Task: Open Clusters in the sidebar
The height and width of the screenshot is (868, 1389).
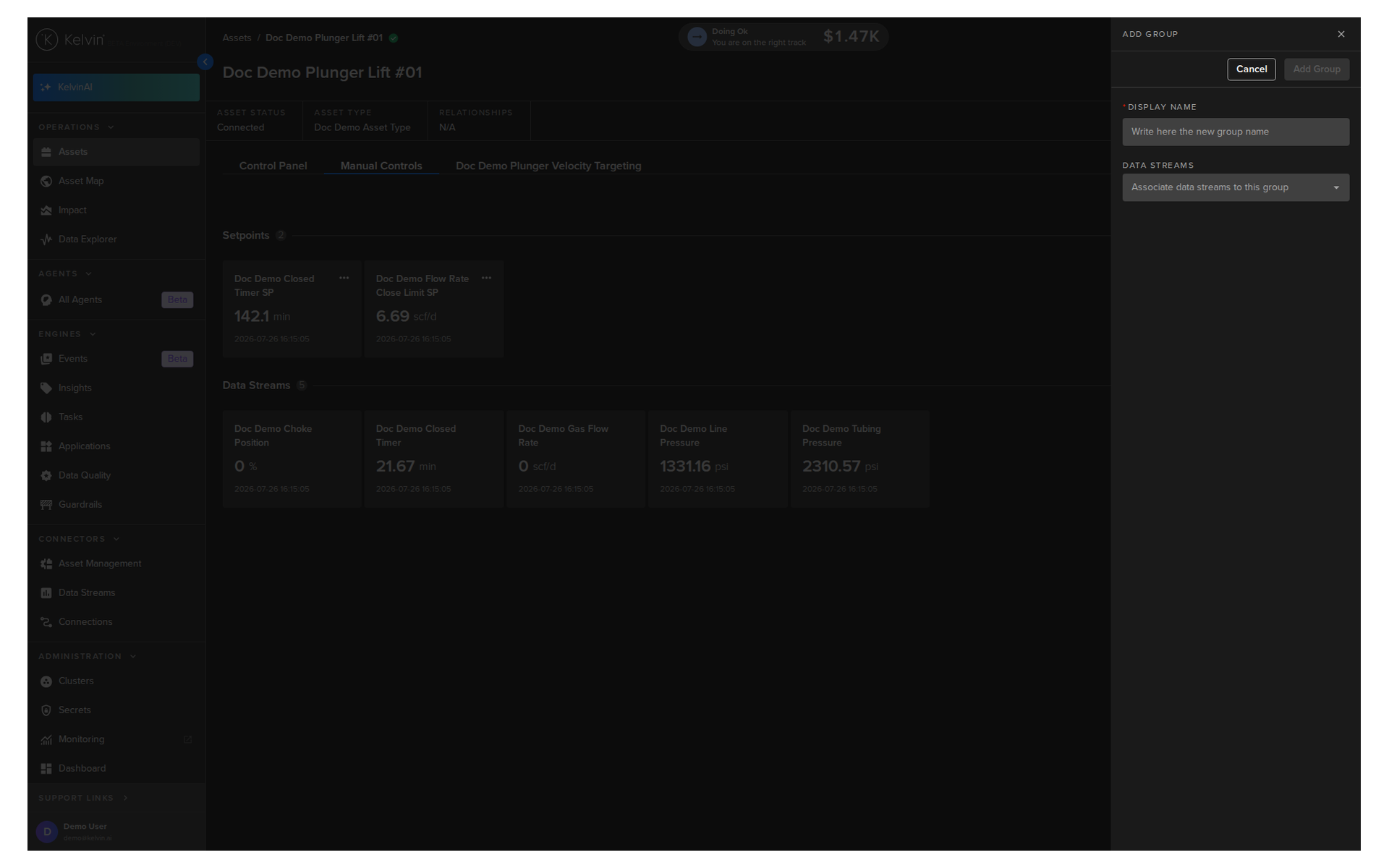Action: click(x=116, y=681)
